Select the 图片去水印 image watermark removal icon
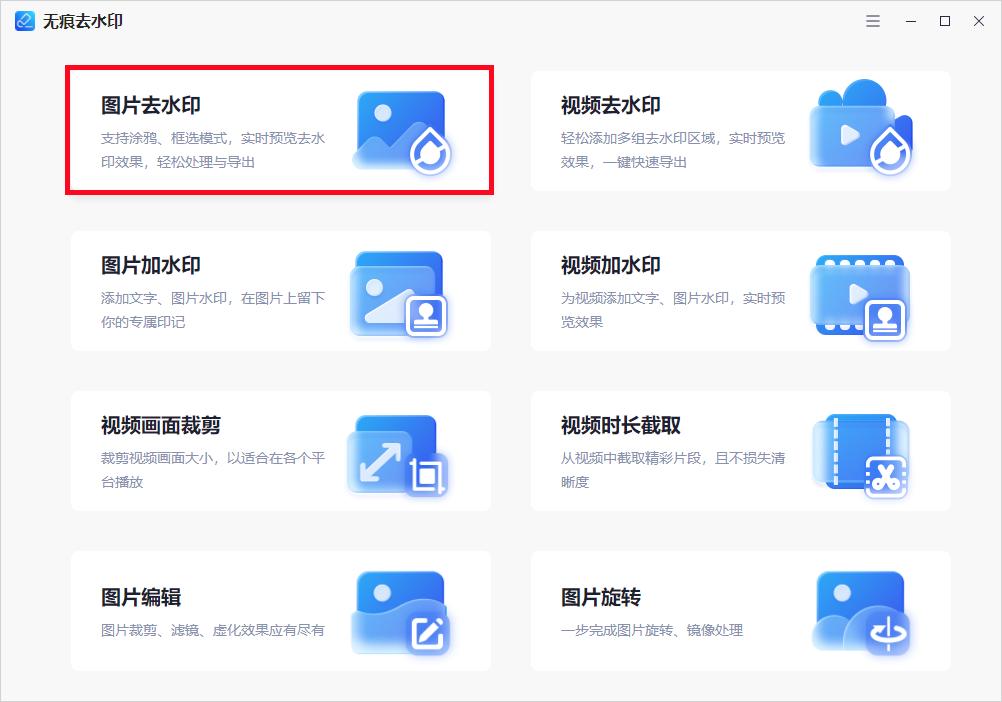The height and width of the screenshot is (702, 1002). (401, 129)
